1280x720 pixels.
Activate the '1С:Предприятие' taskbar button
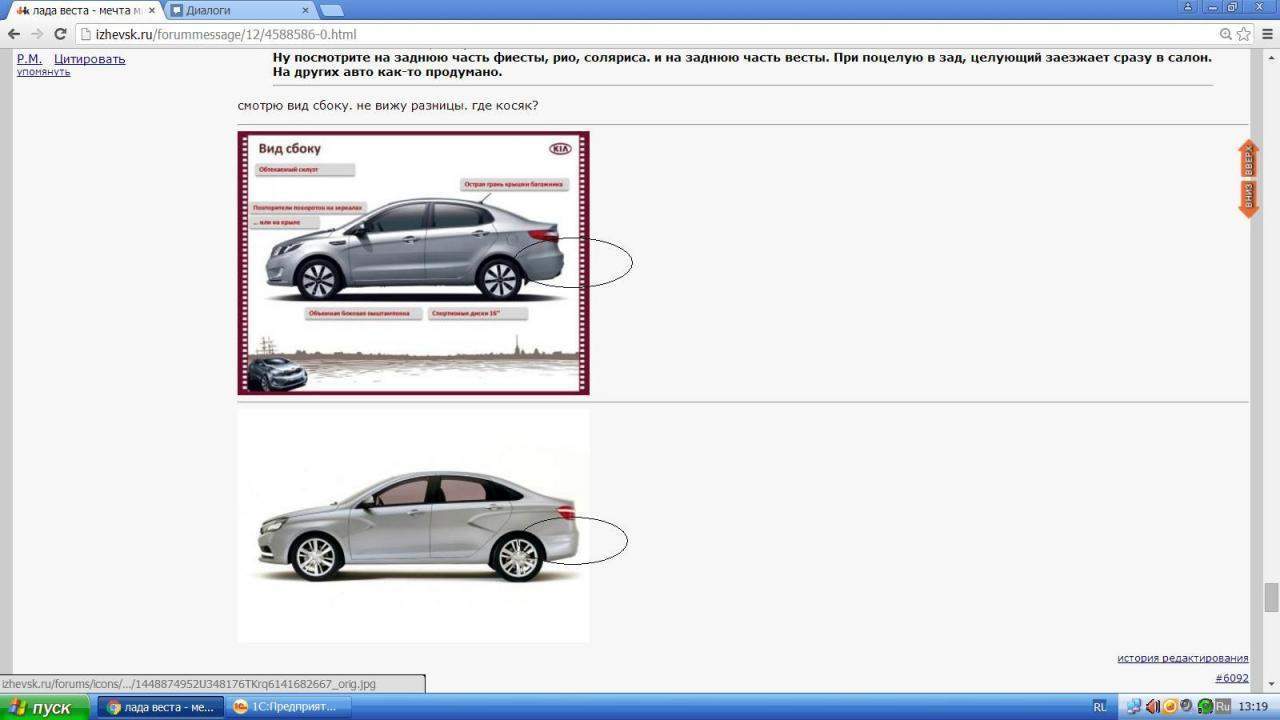(288, 707)
